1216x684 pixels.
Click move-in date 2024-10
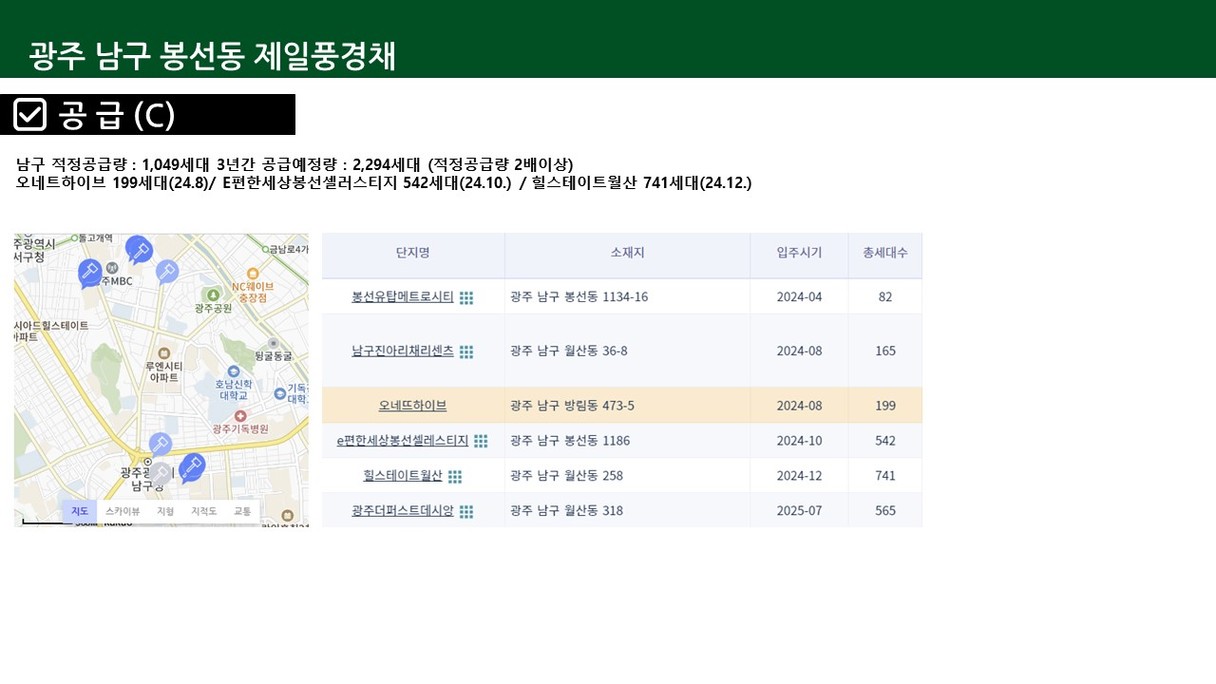[x=800, y=441]
